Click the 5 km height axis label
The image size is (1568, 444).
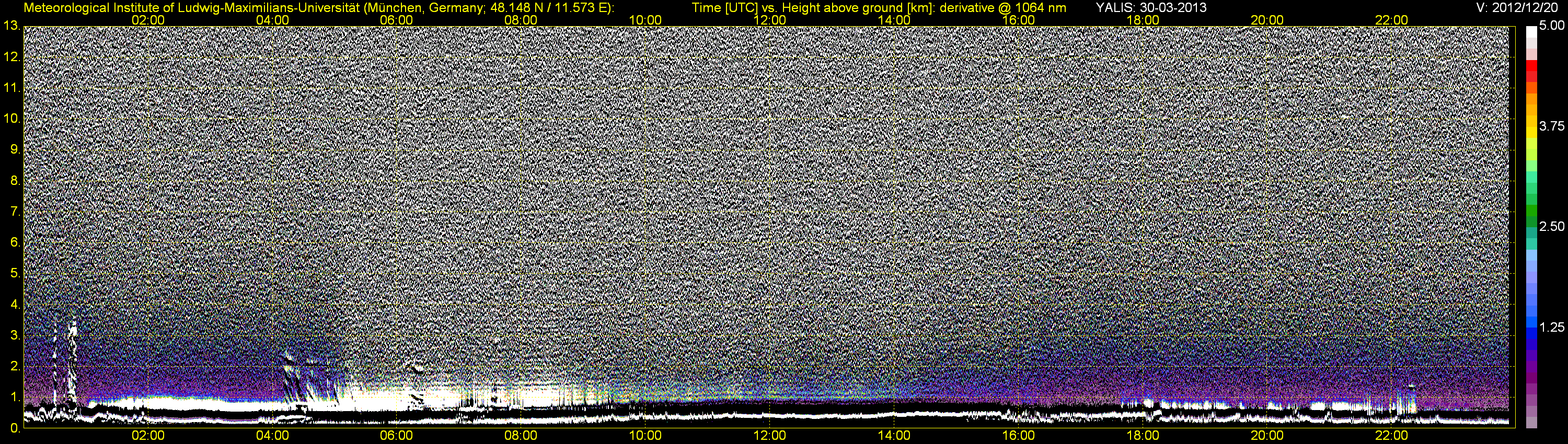15,274
